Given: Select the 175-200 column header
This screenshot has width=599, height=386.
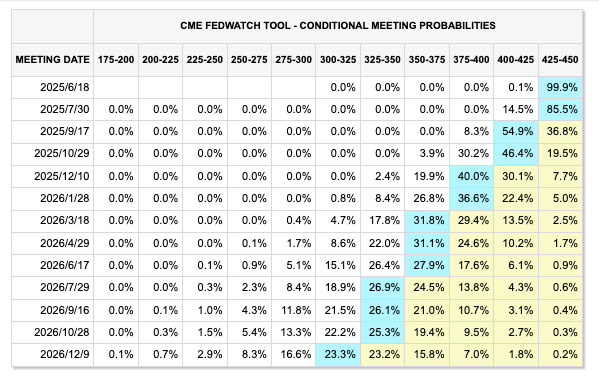Looking at the screenshot, I should (x=116, y=60).
